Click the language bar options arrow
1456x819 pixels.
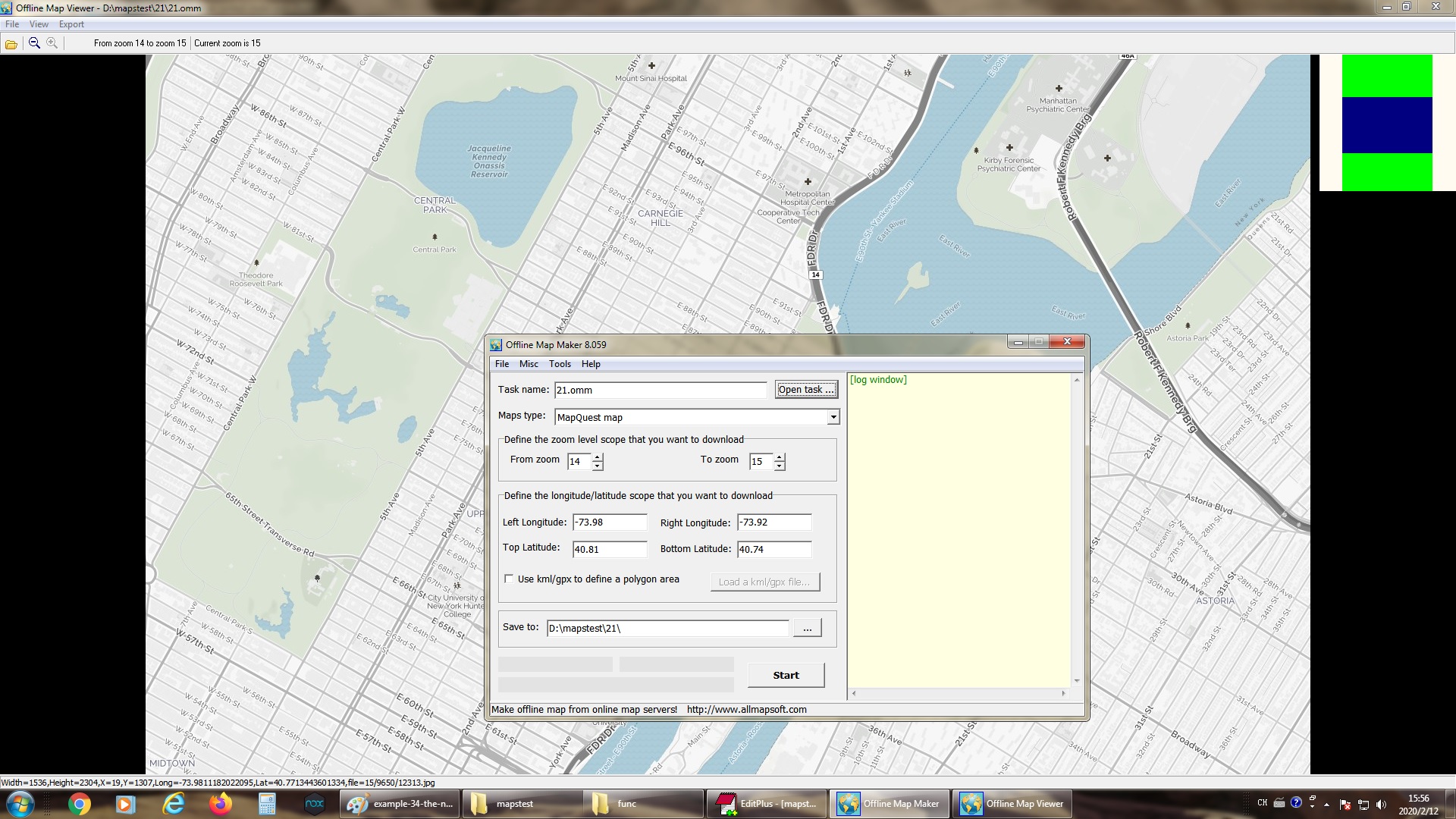(x=1311, y=806)
